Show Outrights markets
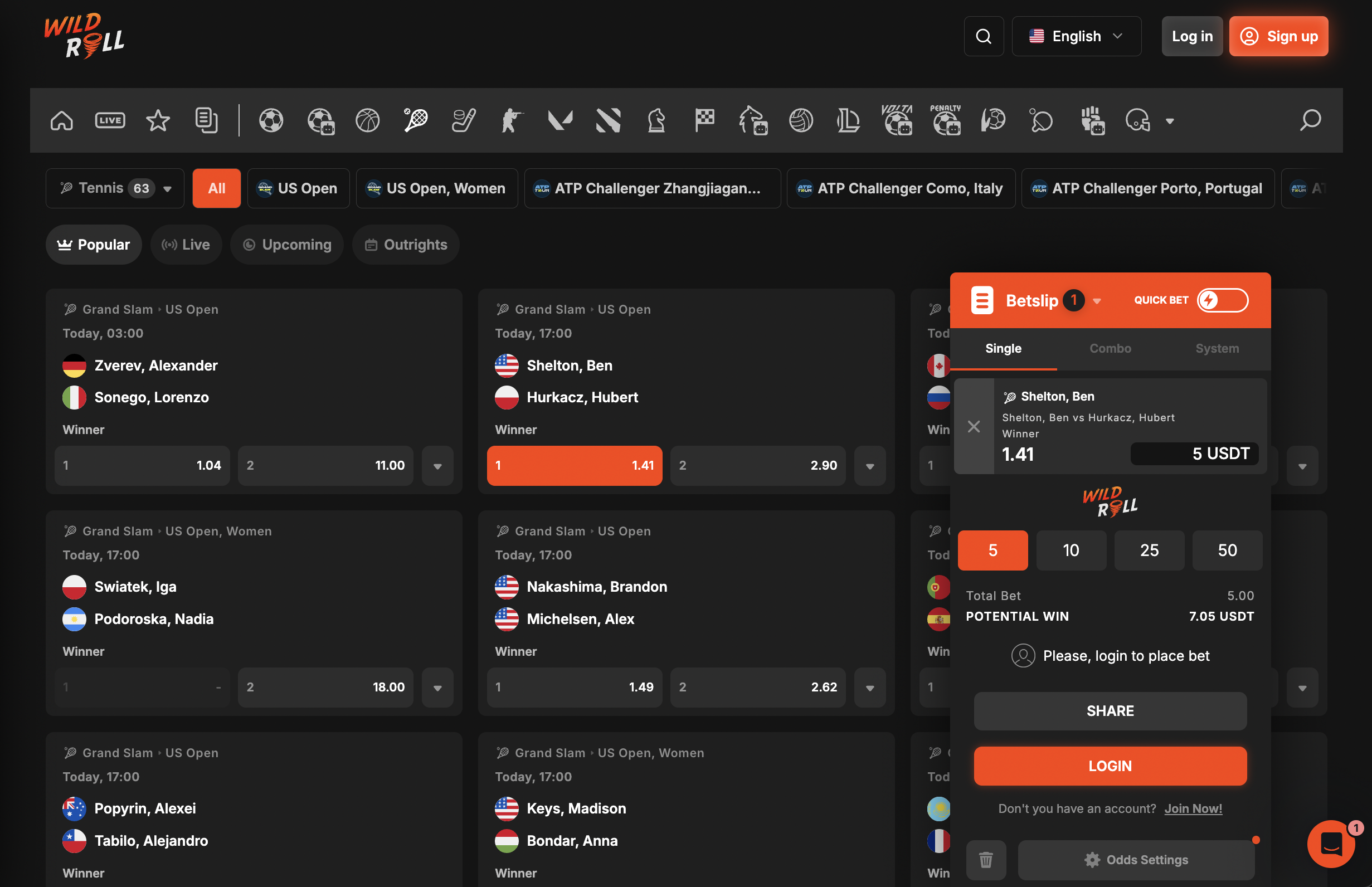1372x887 pixels. point(406,245)
